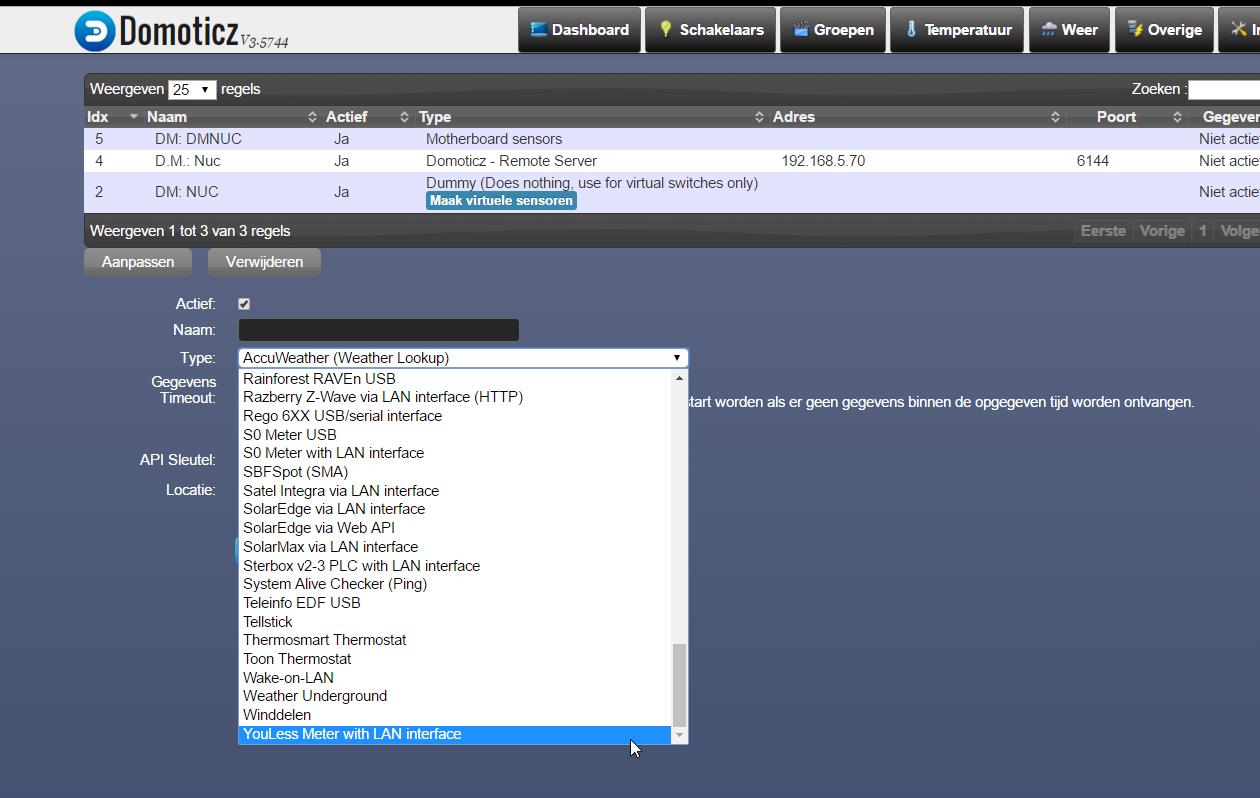
Task: Open the Weer tab
Action: [1068, 30]
